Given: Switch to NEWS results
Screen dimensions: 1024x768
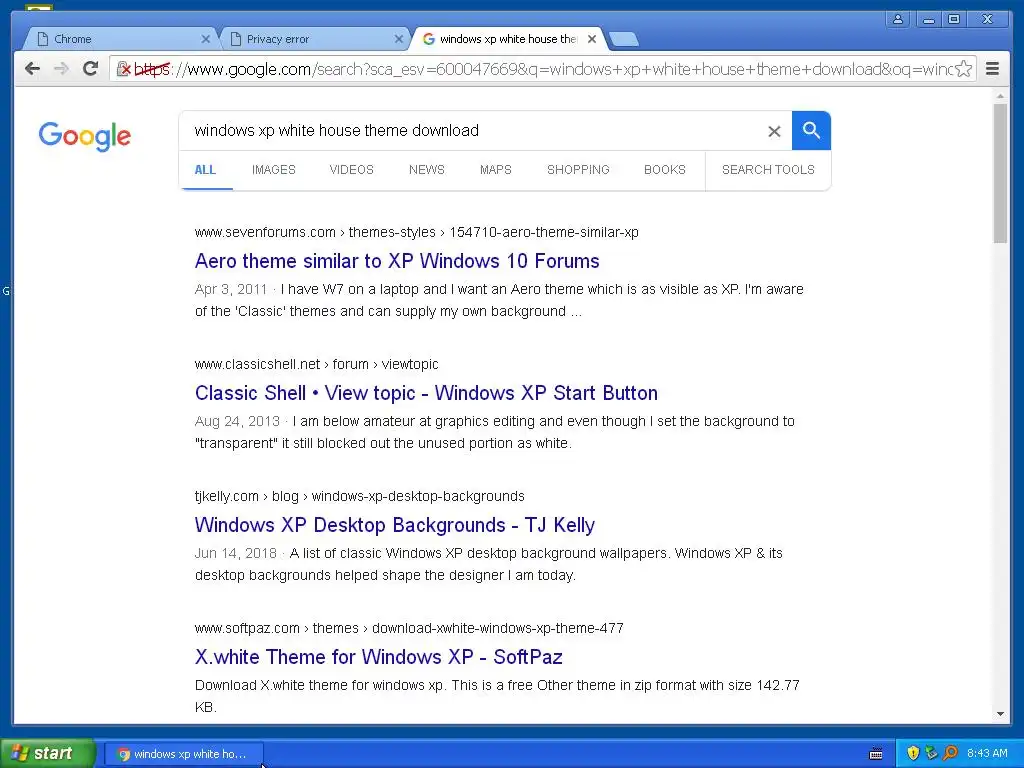Looking at the screenshot, I should click(x=426, y=170).
